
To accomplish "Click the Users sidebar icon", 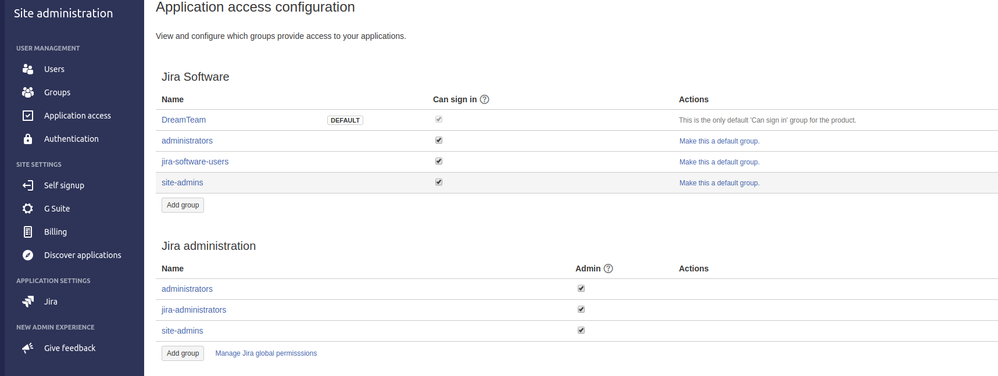I will point(27,69).
